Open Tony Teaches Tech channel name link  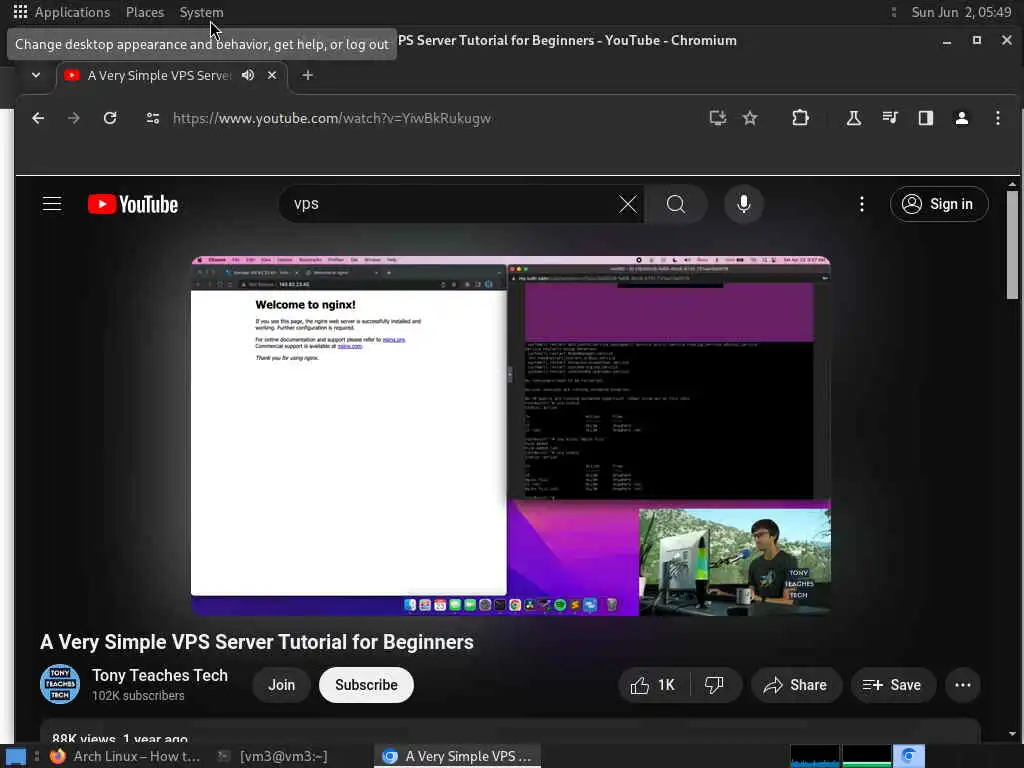(160, 675)
